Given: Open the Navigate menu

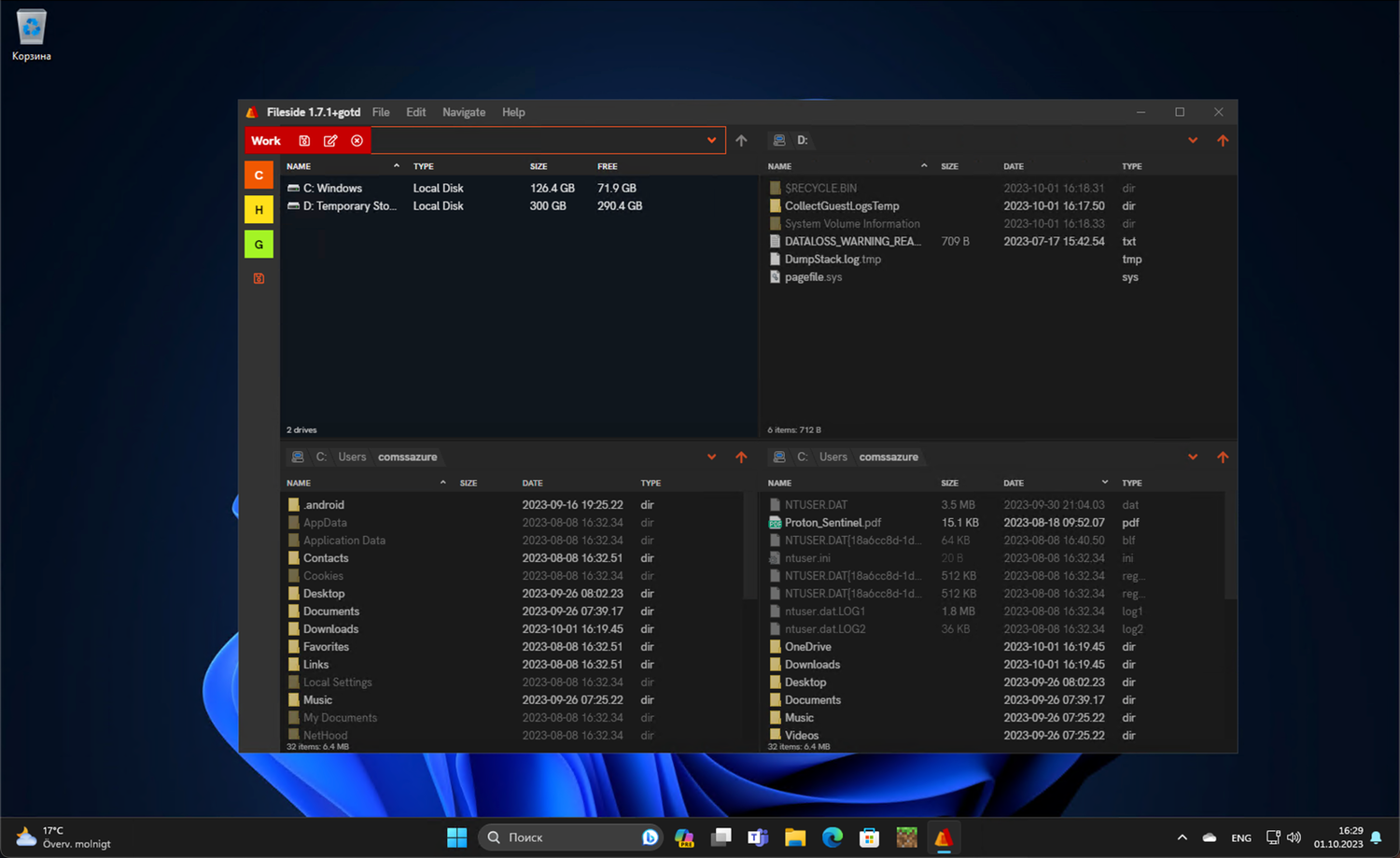Looking at the screenshot, I should (463, 112).
